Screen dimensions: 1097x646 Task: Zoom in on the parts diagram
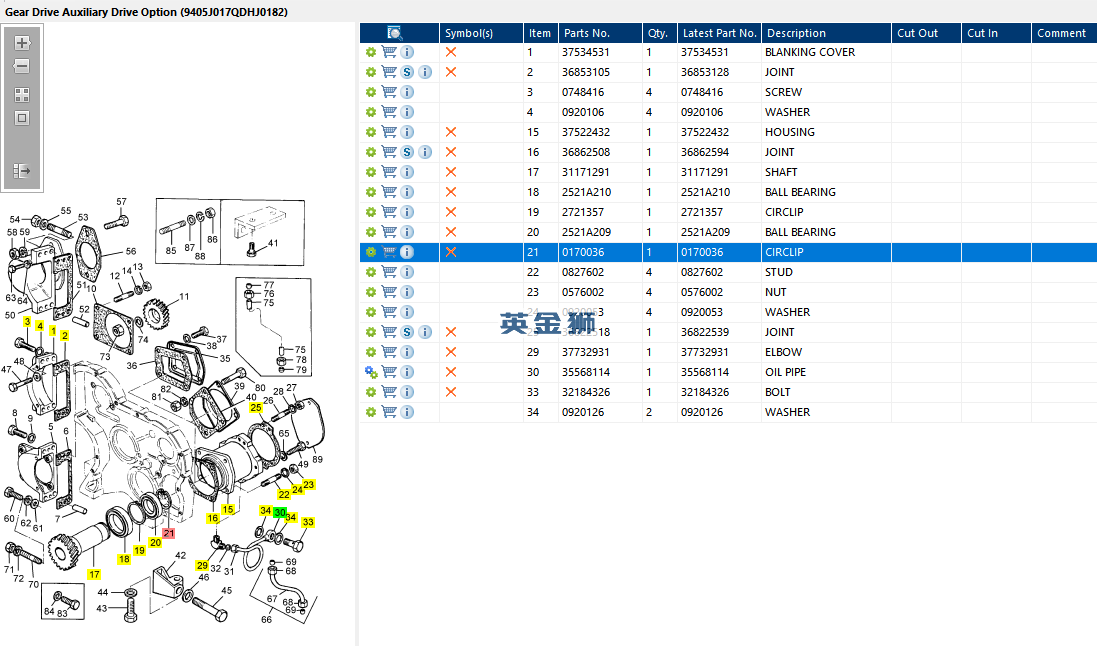coord(22,43)
